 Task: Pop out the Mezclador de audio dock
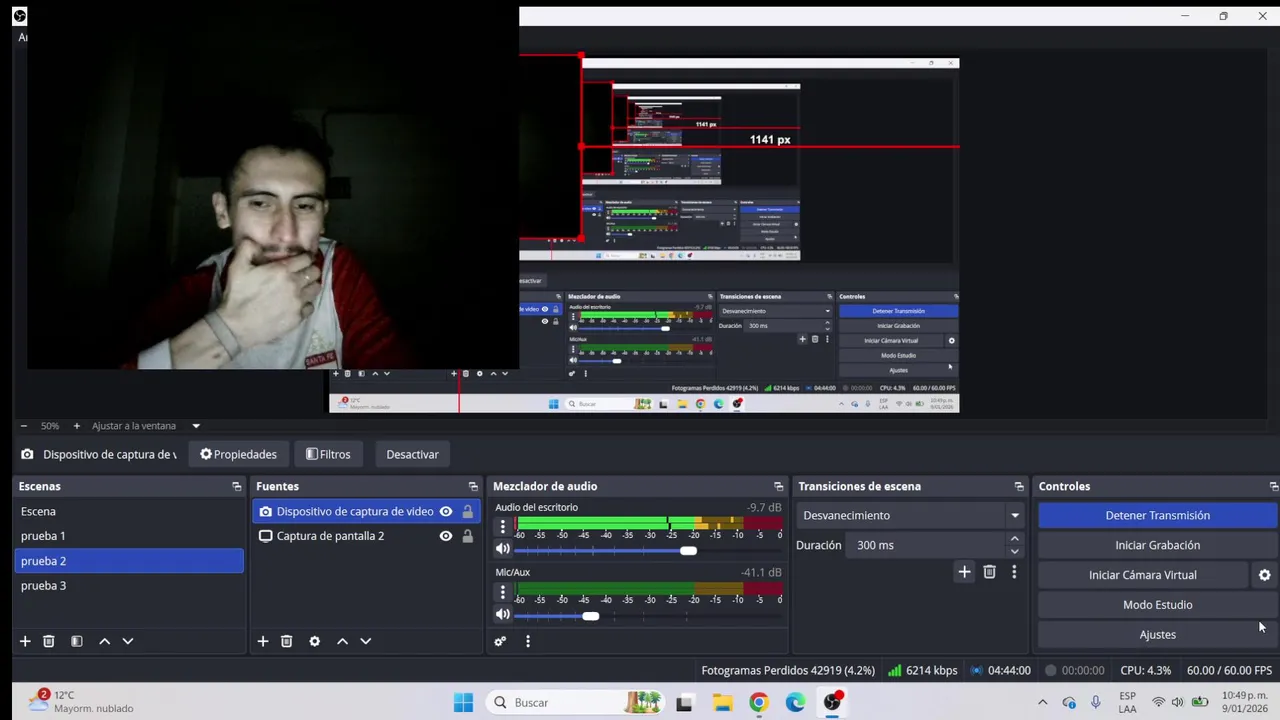(x=778, y=486)
